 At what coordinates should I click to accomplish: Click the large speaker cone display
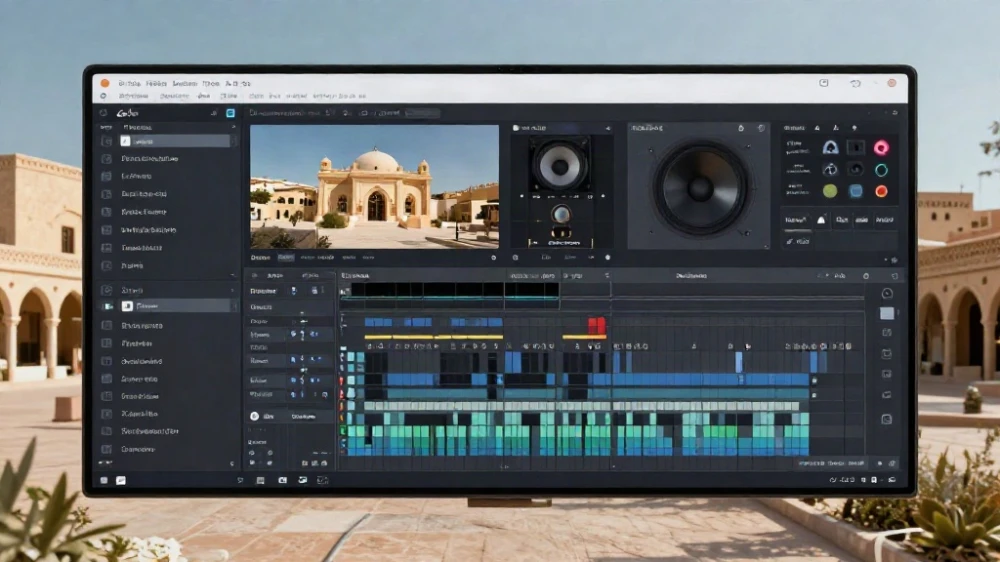[x=700, y=188]
